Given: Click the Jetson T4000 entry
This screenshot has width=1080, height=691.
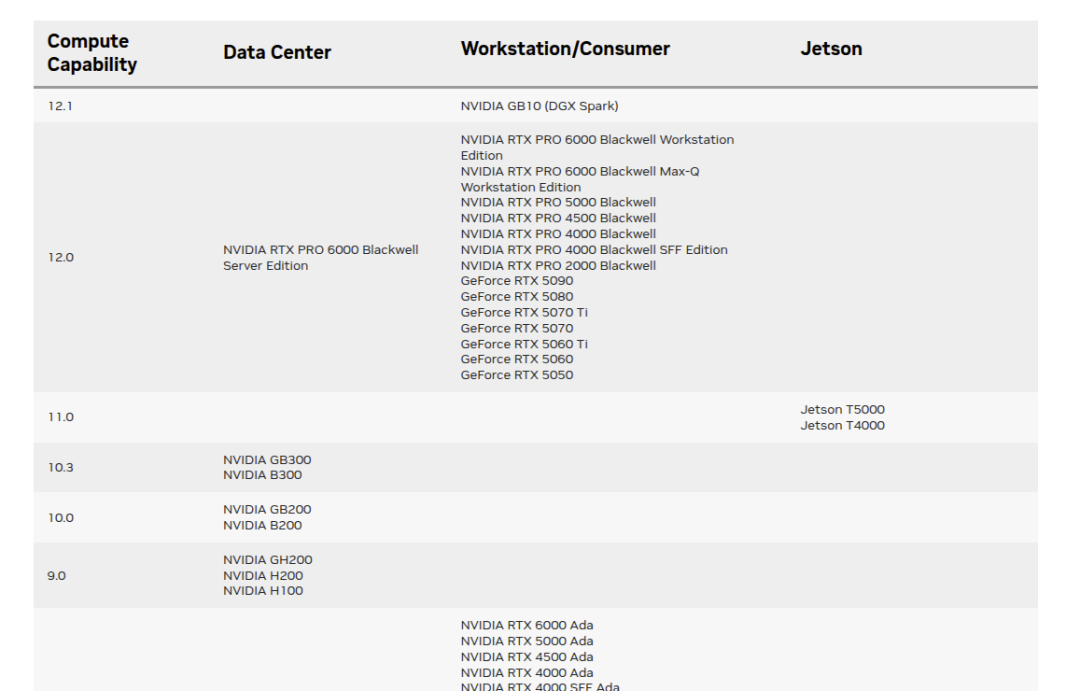Looking at the screenshot, I should (842, 426).
